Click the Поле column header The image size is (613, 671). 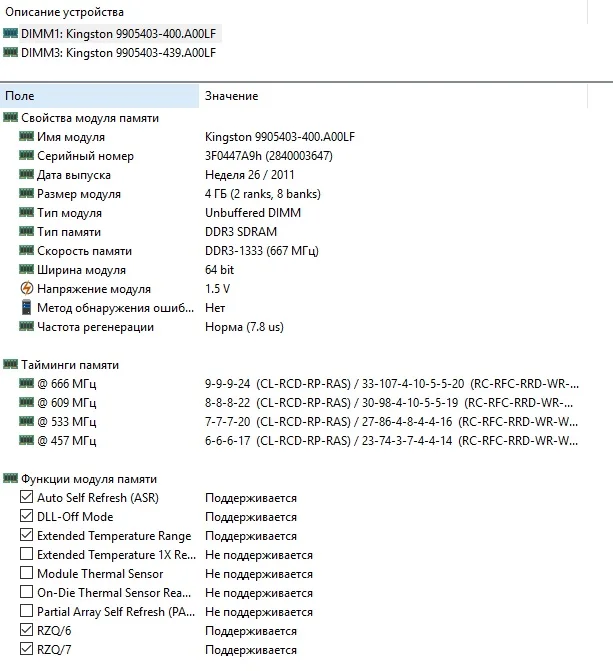tap(99, 96)
